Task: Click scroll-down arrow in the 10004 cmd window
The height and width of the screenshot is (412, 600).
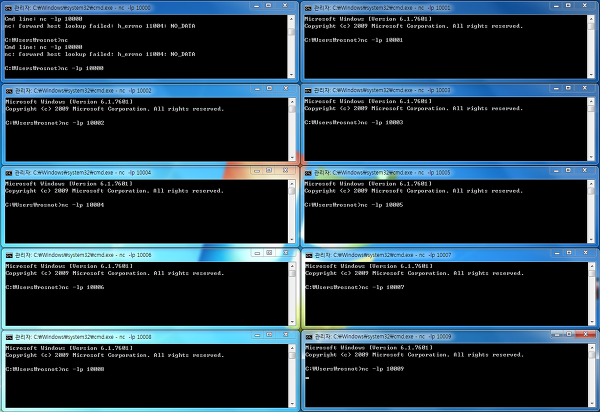Action: coord(292,240)
